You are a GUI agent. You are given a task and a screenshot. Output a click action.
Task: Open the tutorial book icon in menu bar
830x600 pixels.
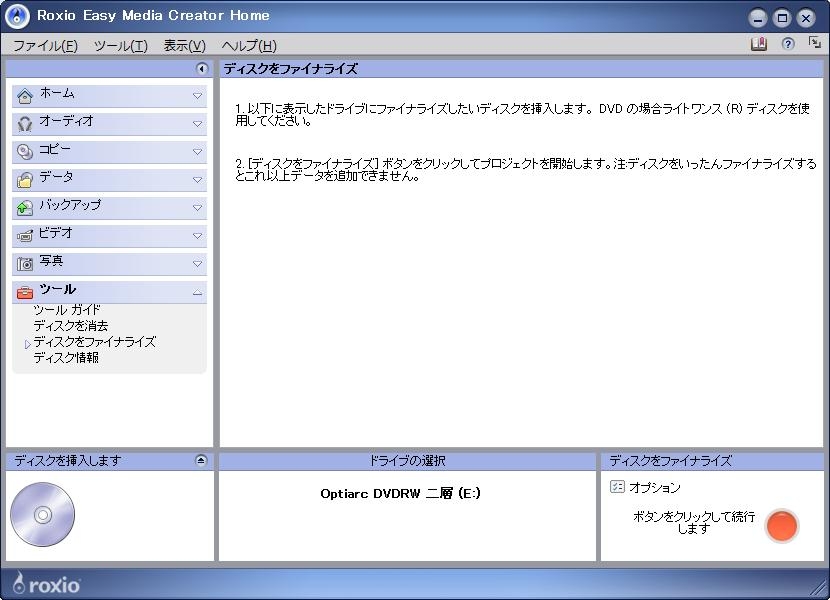(x=759, y=44)
